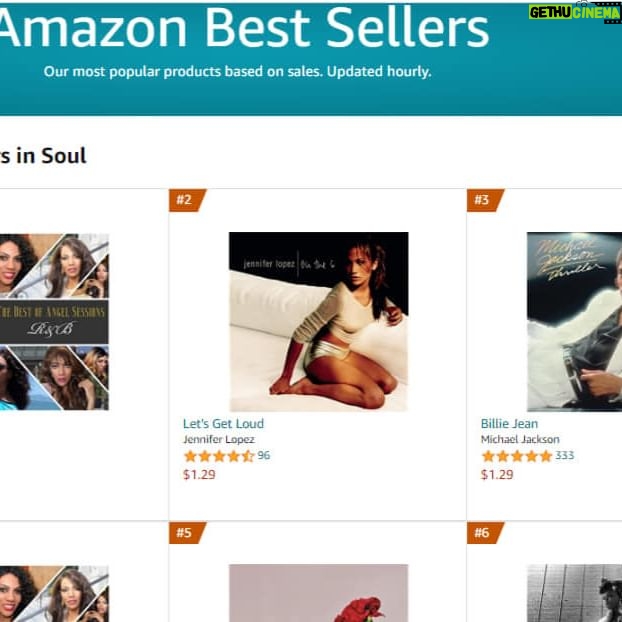Open the #5 album cover with red rose
Viewport: 622px width, 622px height.
[x=318, y=594]
